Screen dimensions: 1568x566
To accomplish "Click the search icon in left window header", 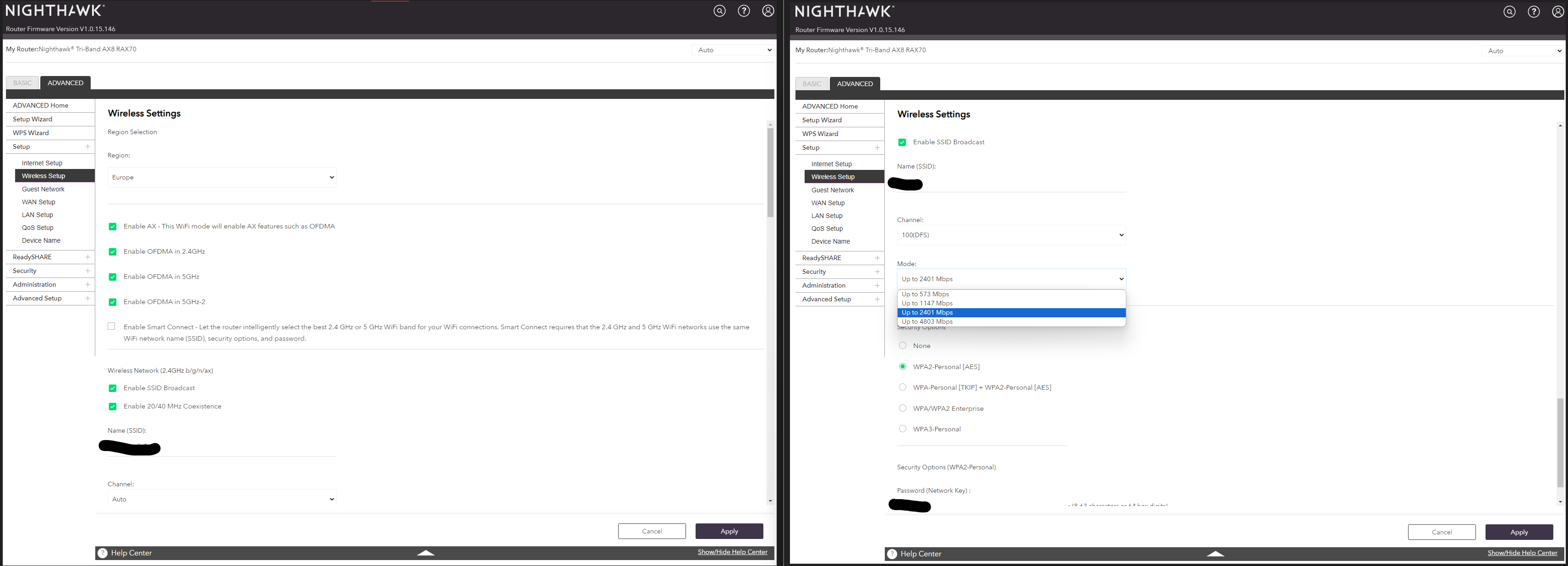I will click(x=719, y=11).
